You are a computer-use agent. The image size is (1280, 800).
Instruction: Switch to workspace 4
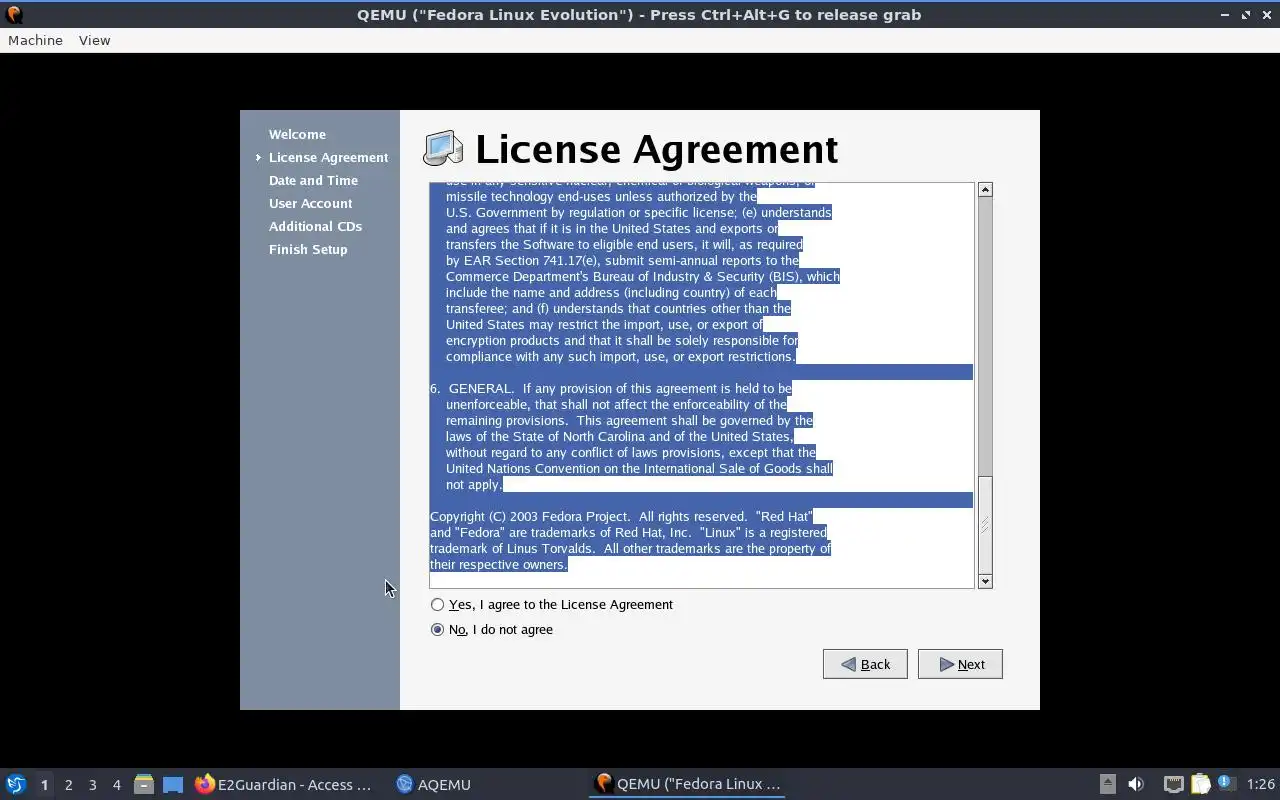116,785
